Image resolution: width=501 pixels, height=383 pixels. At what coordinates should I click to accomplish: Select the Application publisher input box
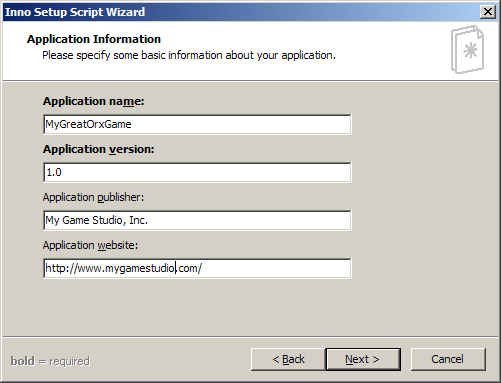coord(197,220)
